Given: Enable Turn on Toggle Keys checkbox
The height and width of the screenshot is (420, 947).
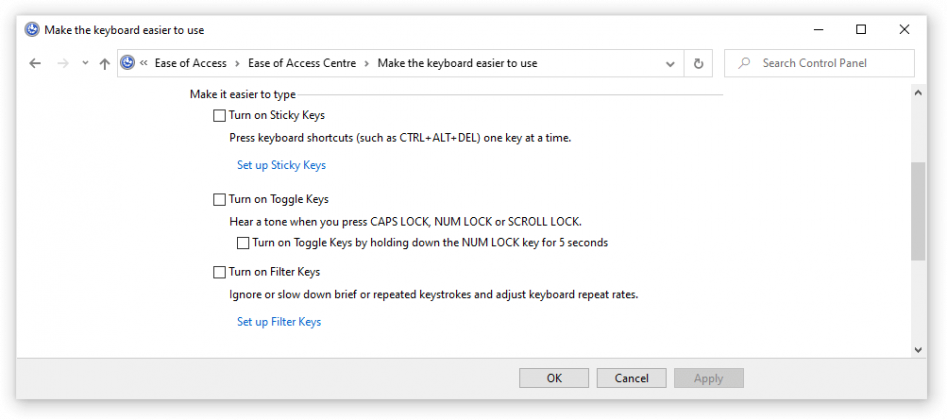Looking at the screenshot, I should point(219,199).
